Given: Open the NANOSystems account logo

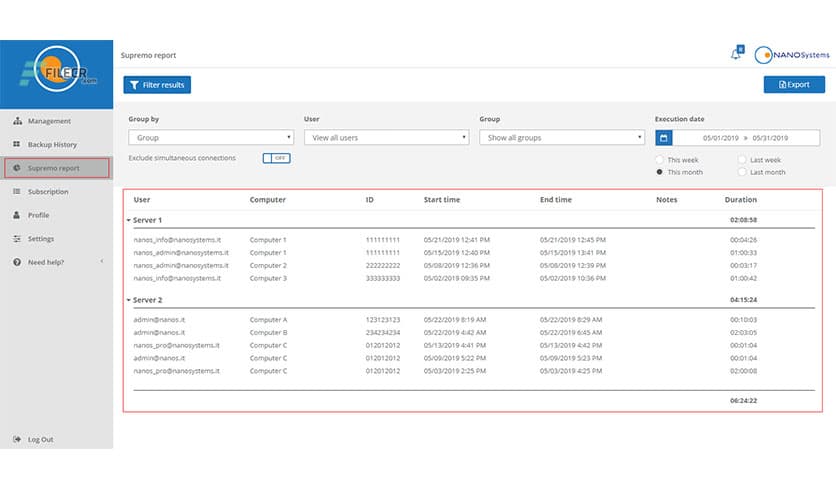Looking at the screenshot, I should pyautogui.click(x=792, y=55).
